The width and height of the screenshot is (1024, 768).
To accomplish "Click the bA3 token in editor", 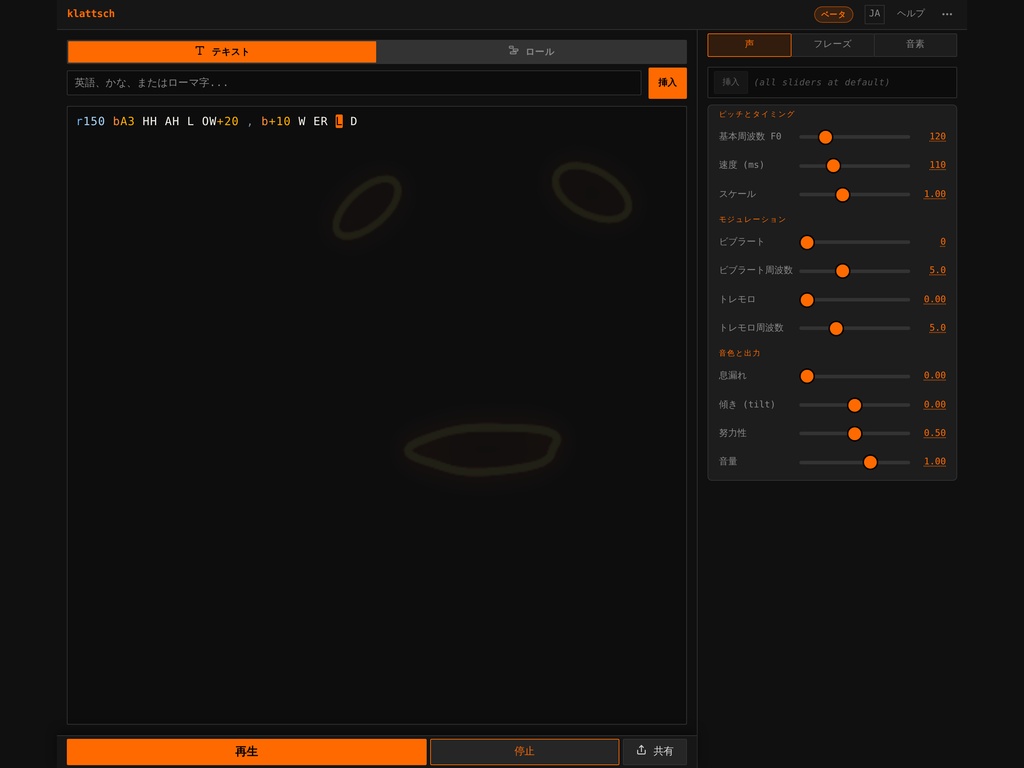I will 123,121.
